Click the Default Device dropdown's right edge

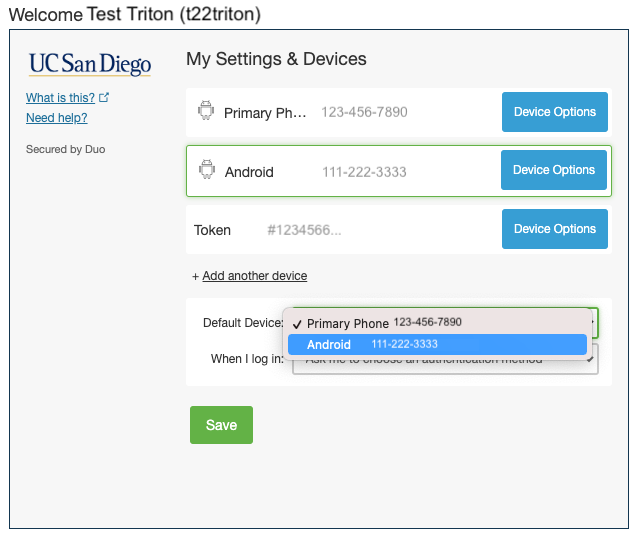(594, 322)
